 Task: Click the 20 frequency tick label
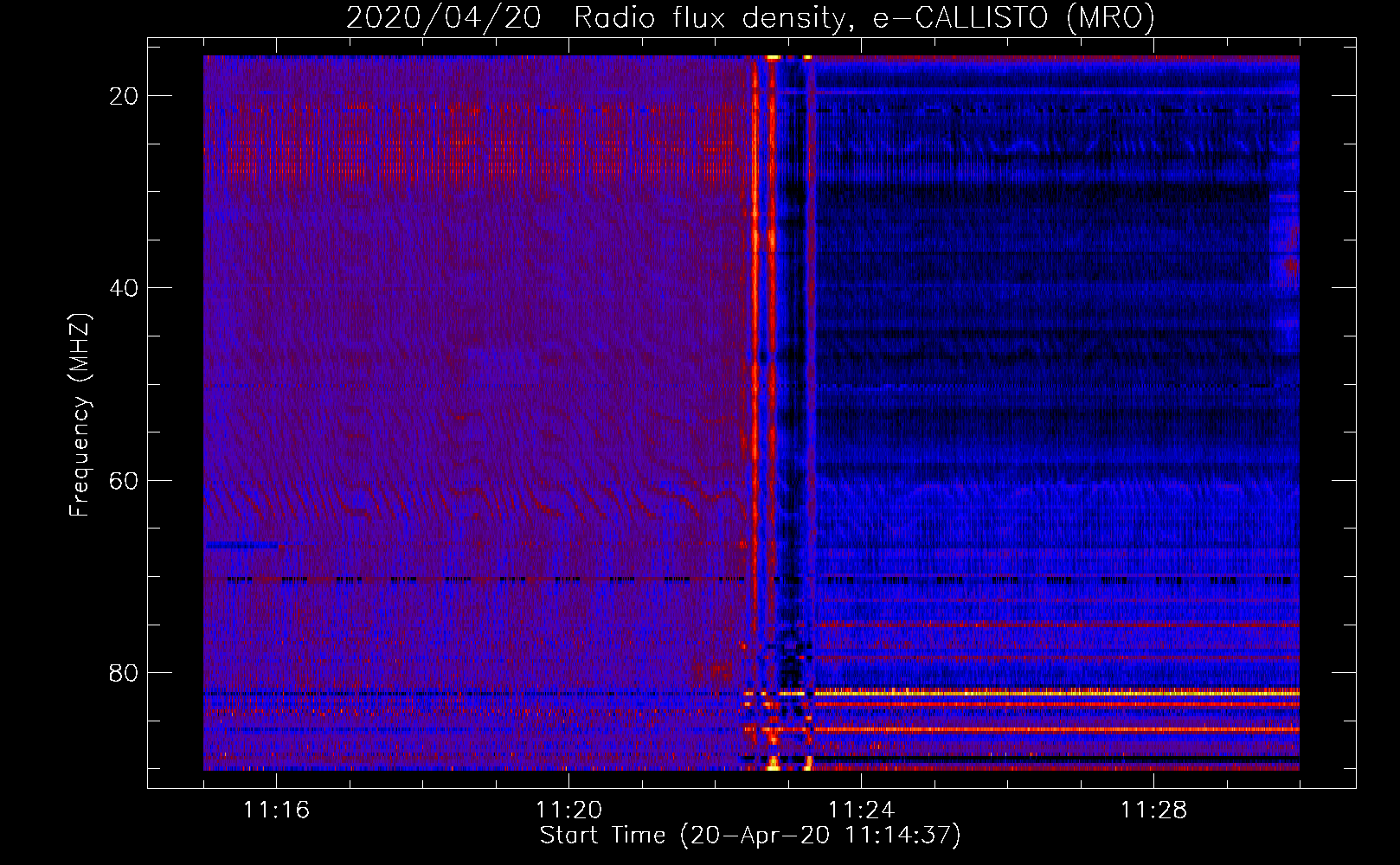point(124,96)
